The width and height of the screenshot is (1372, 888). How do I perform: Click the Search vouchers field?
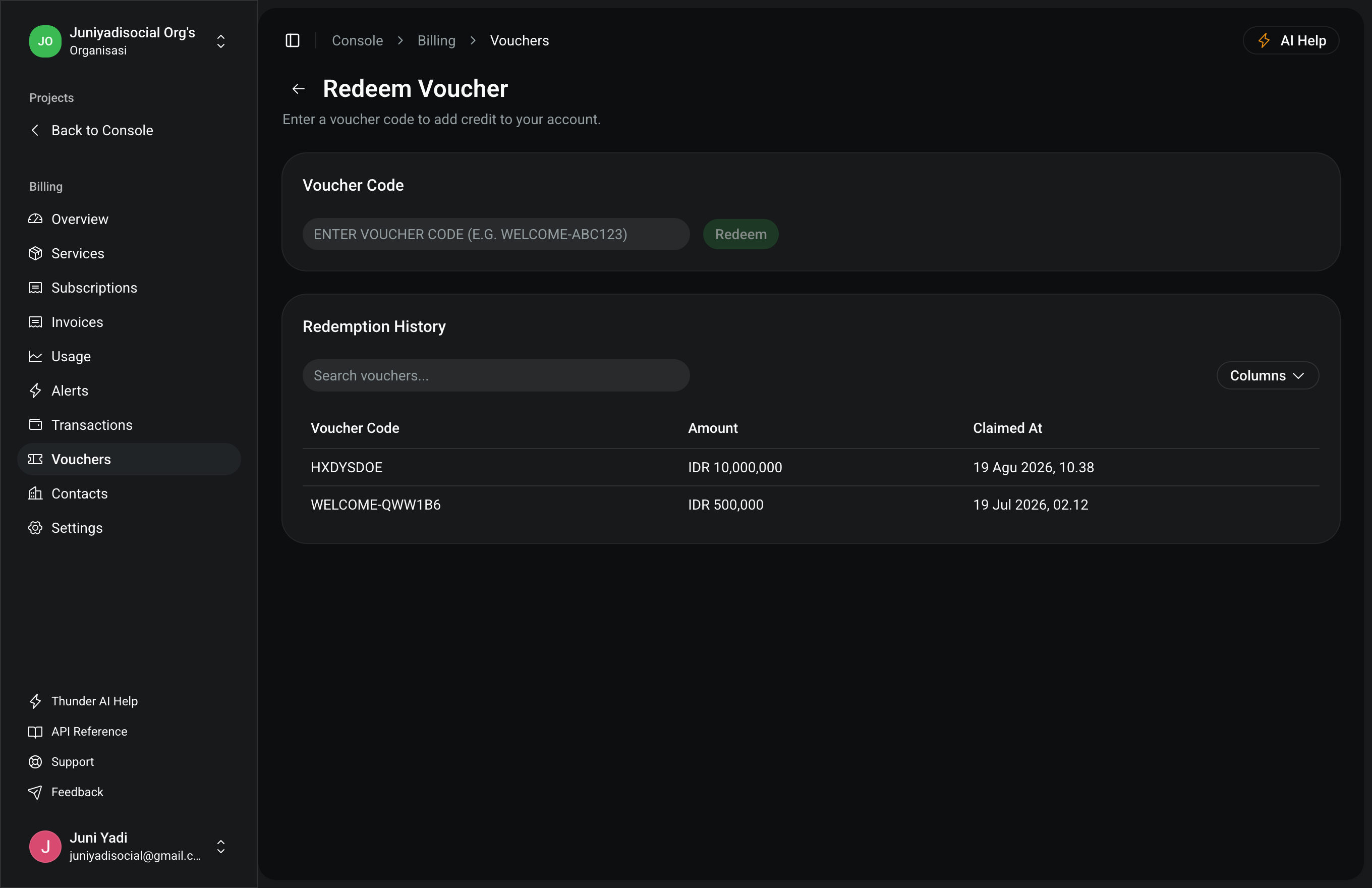[496, 375]
